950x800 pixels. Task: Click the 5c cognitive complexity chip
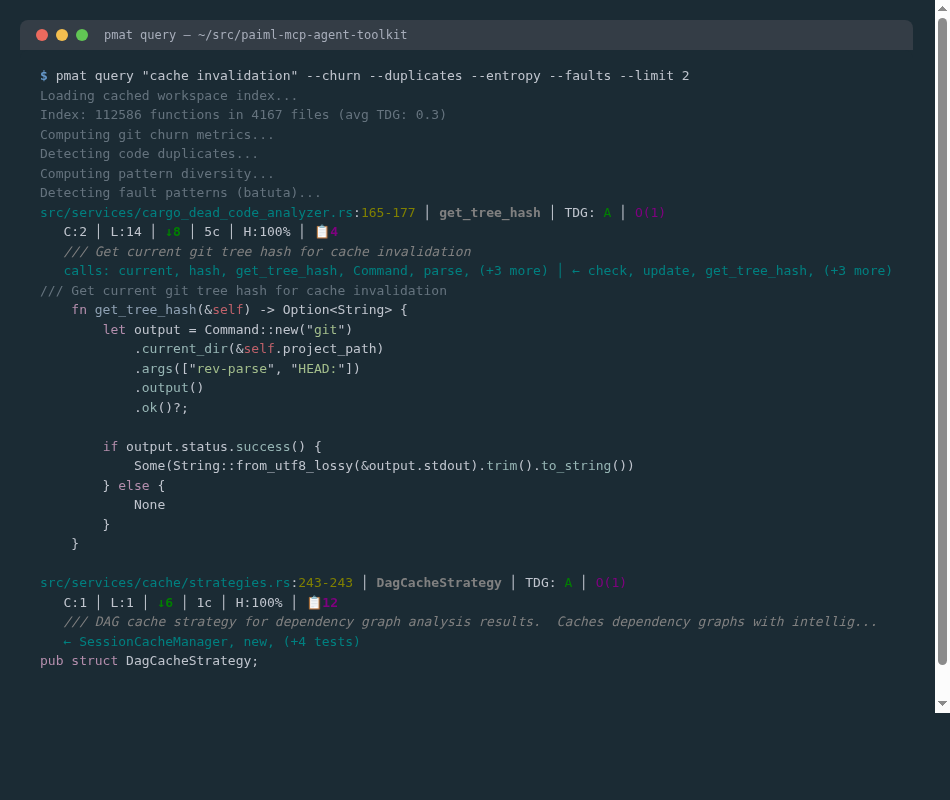point(211,231)
